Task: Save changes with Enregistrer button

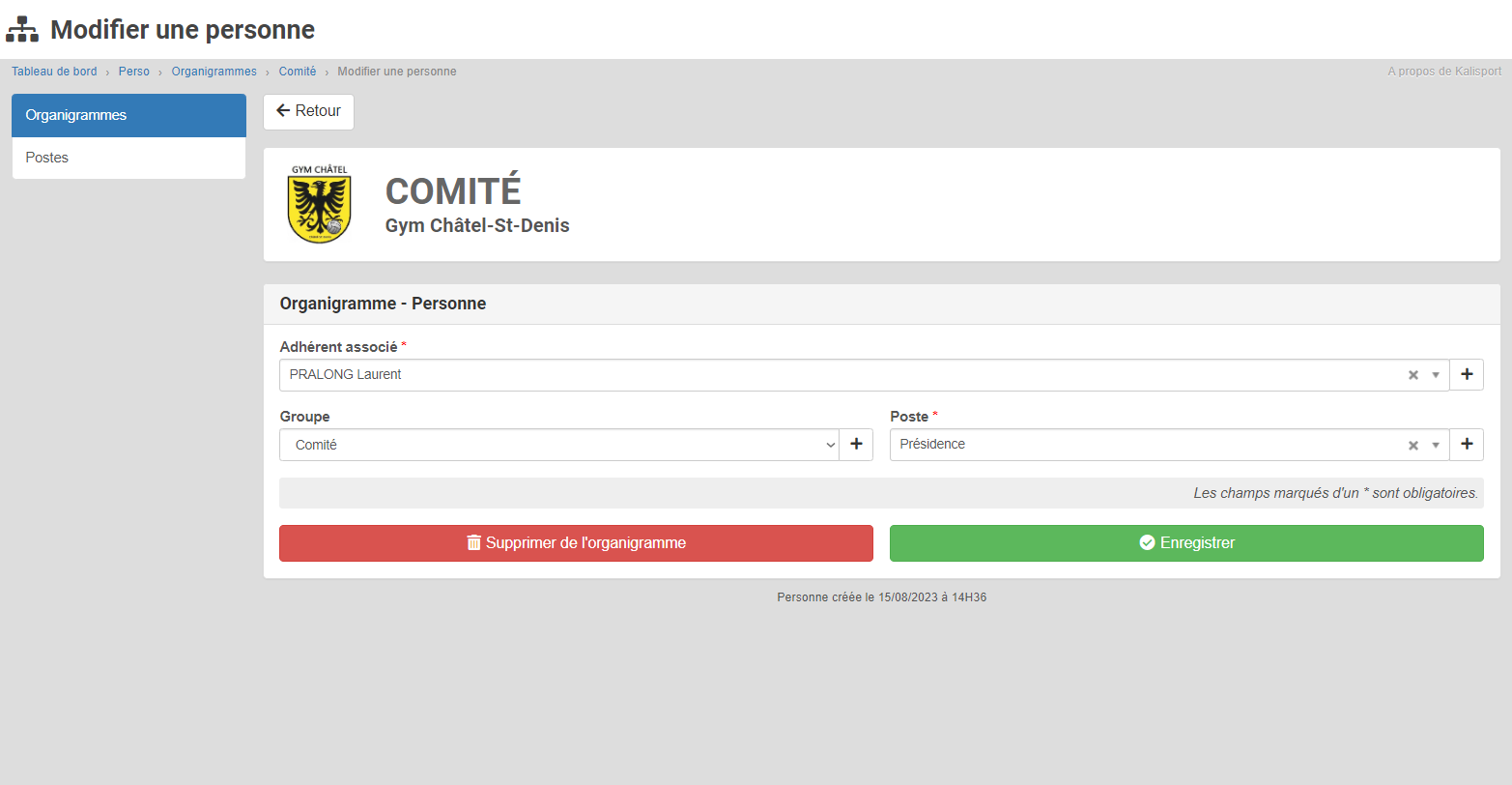Action: (x=1185, y=543)
